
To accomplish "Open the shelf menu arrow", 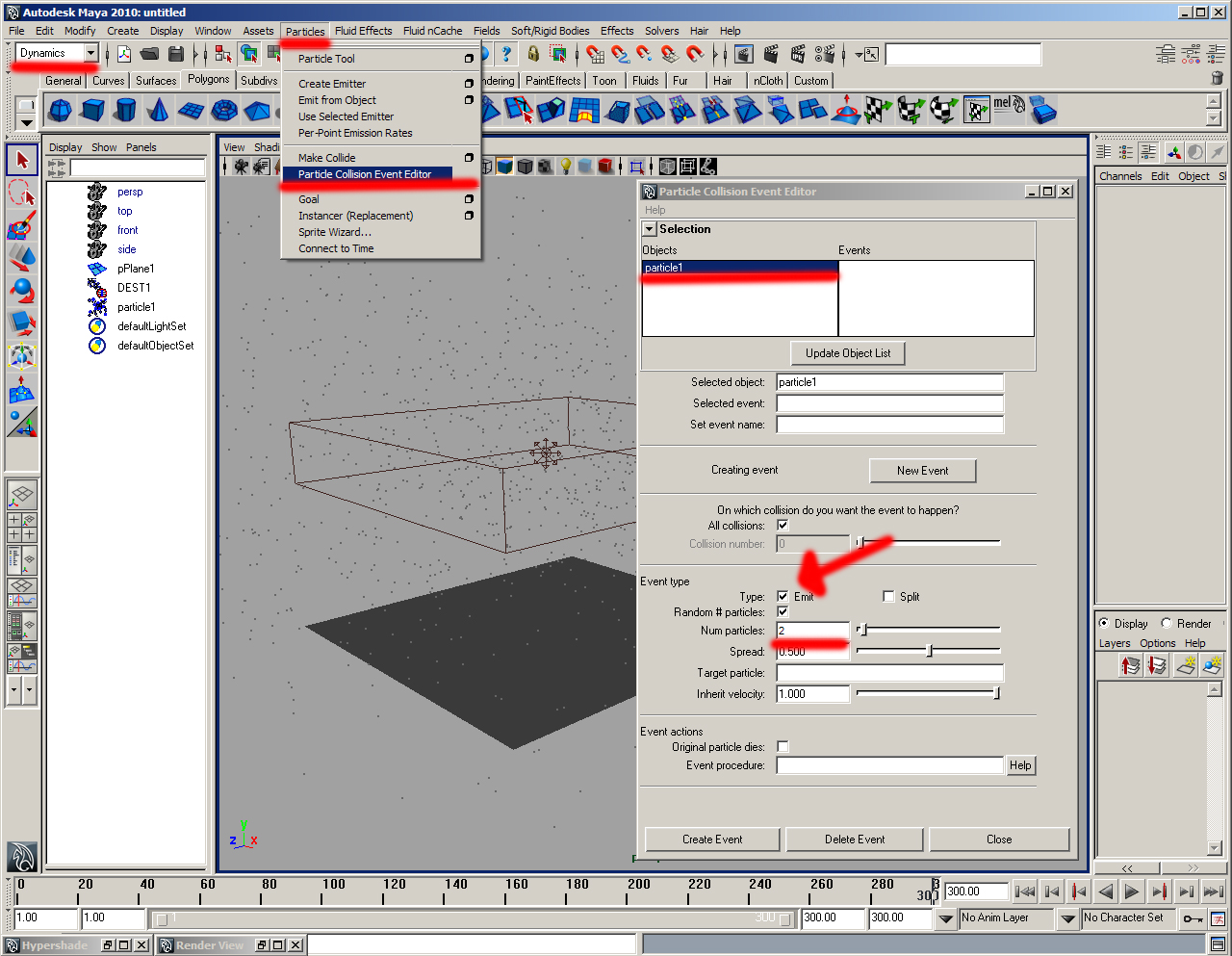I will click(26, 122).
